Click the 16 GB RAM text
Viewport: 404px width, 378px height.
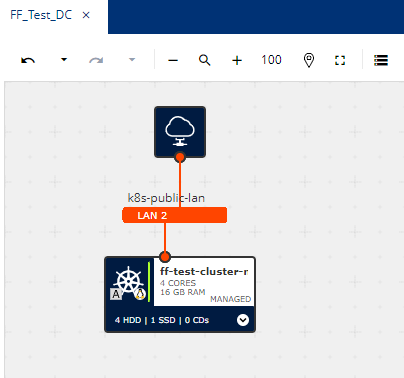pyautogui.click(x=182, y=292)
